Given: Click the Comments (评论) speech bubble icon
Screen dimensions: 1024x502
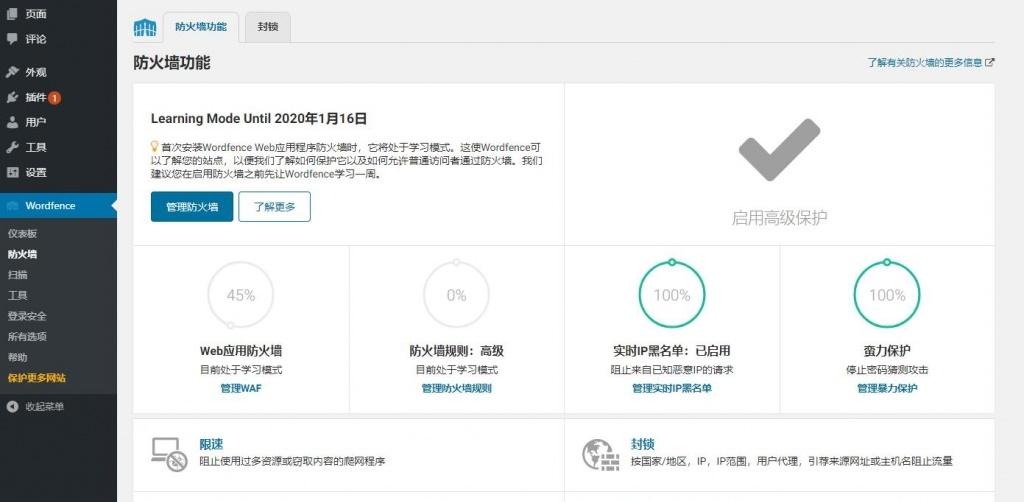Looking at the screenshot, I should (x=12, y=39).
